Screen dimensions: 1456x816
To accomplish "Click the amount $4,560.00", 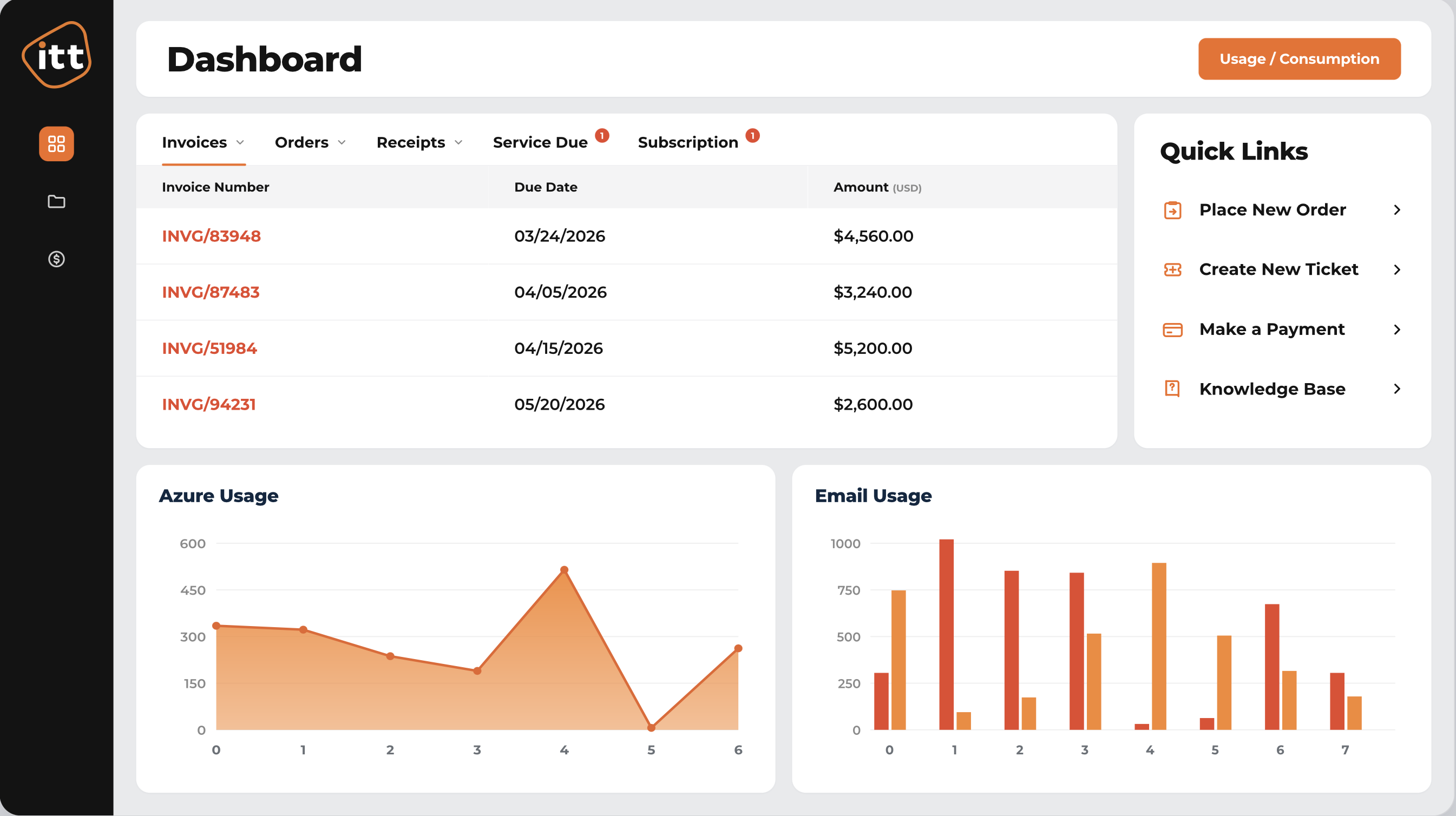I will (x=873, y=236).
